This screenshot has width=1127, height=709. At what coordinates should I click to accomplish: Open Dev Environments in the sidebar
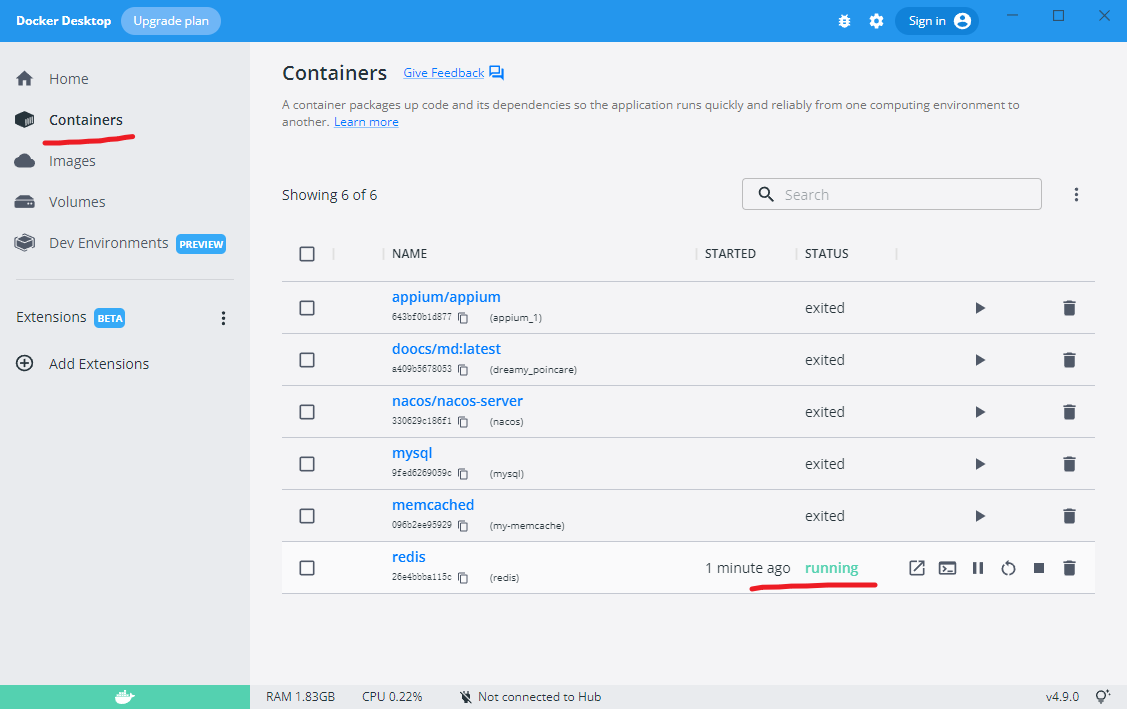click(109, 243)
